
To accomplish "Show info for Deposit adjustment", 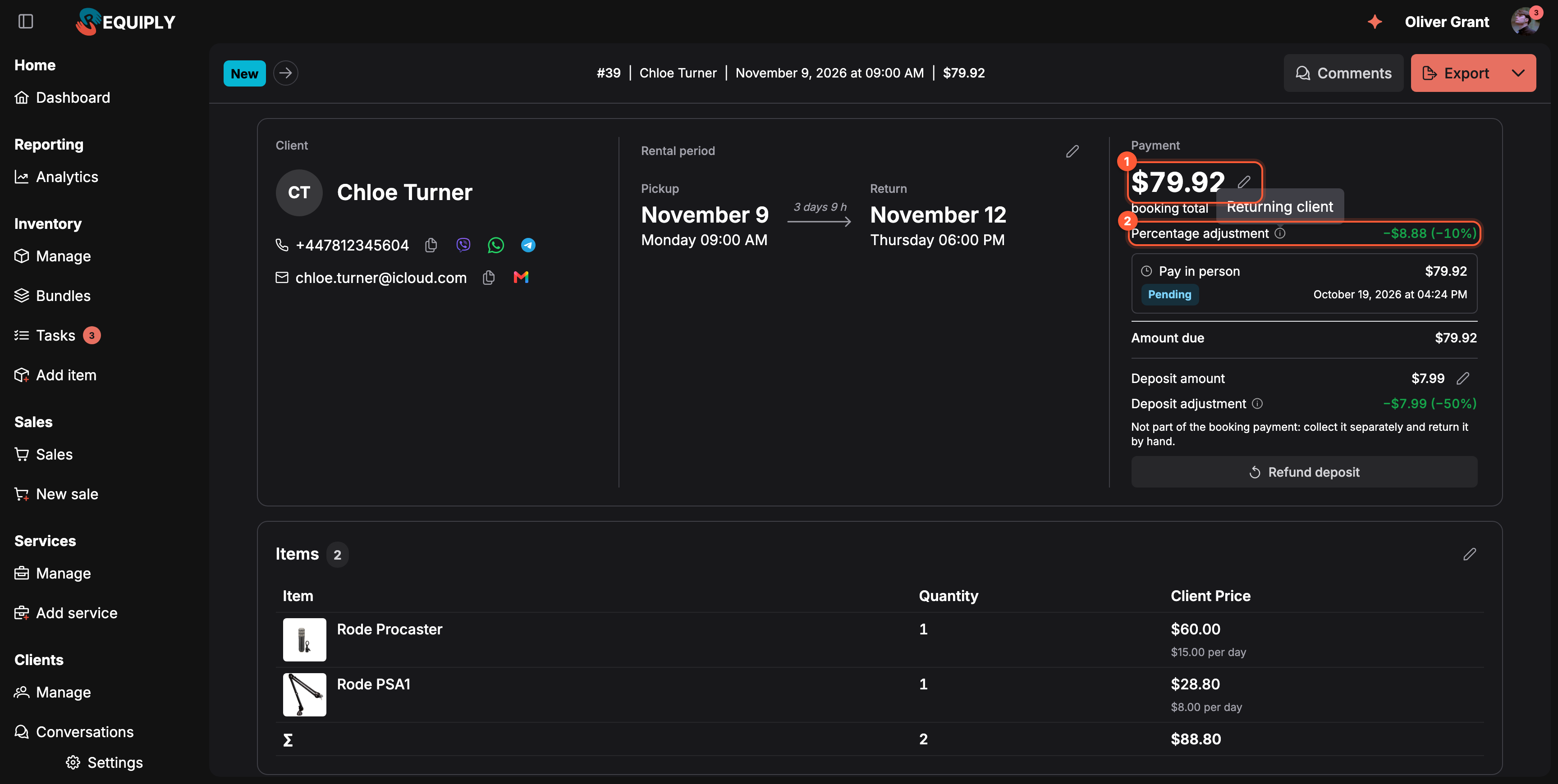I will click(1257, 404).
